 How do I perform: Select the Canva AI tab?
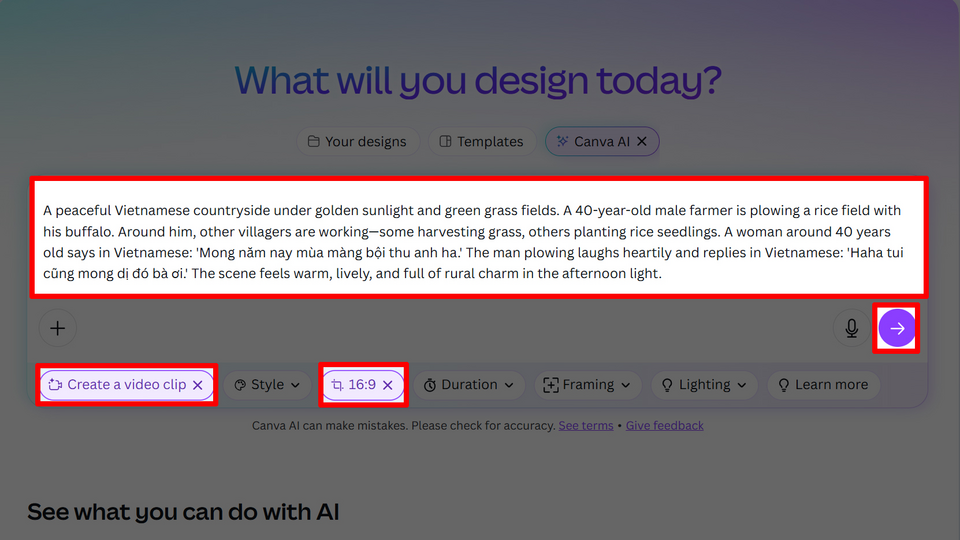point(593,142)
